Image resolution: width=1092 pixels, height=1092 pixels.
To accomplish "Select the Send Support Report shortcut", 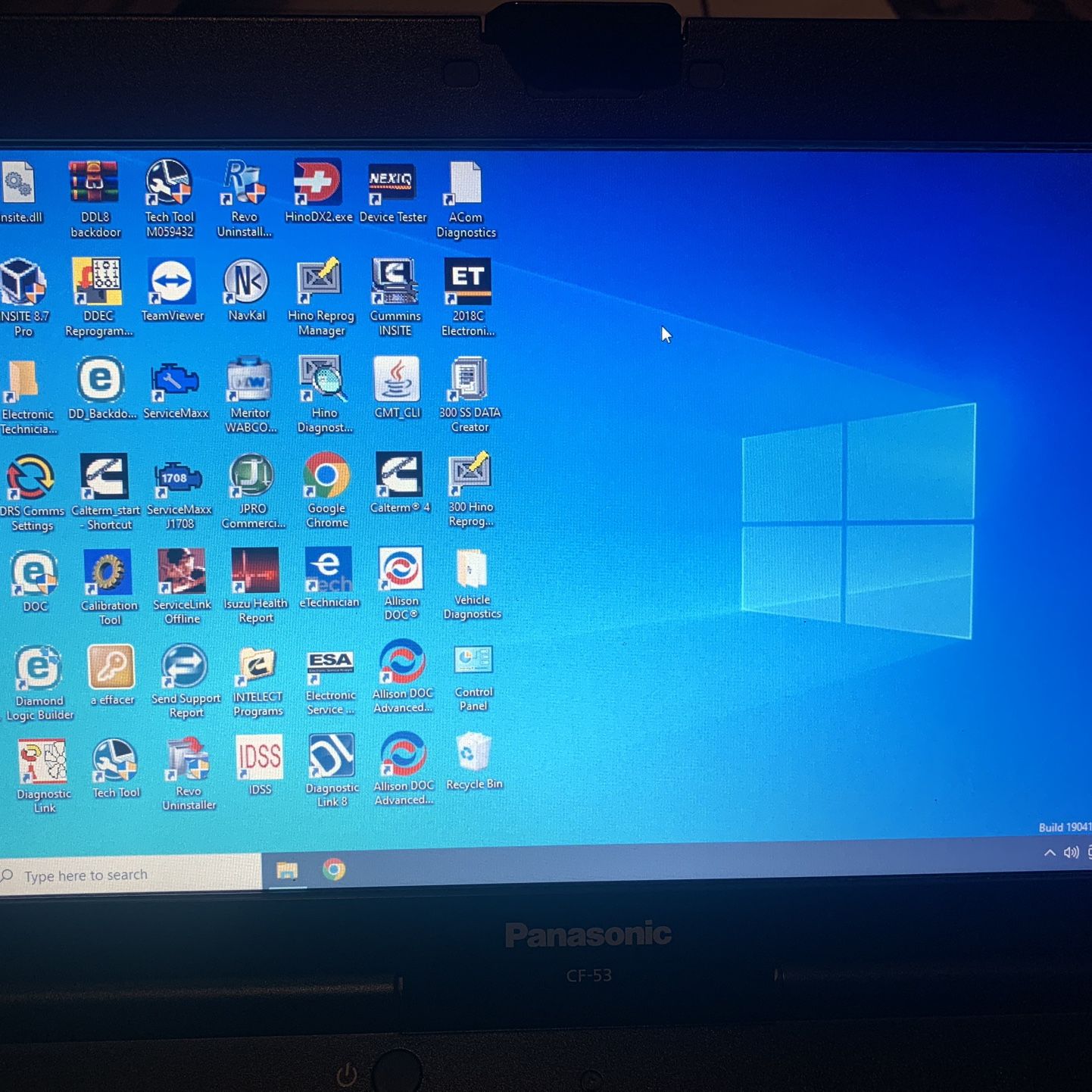I will click(x=185, y=666).
